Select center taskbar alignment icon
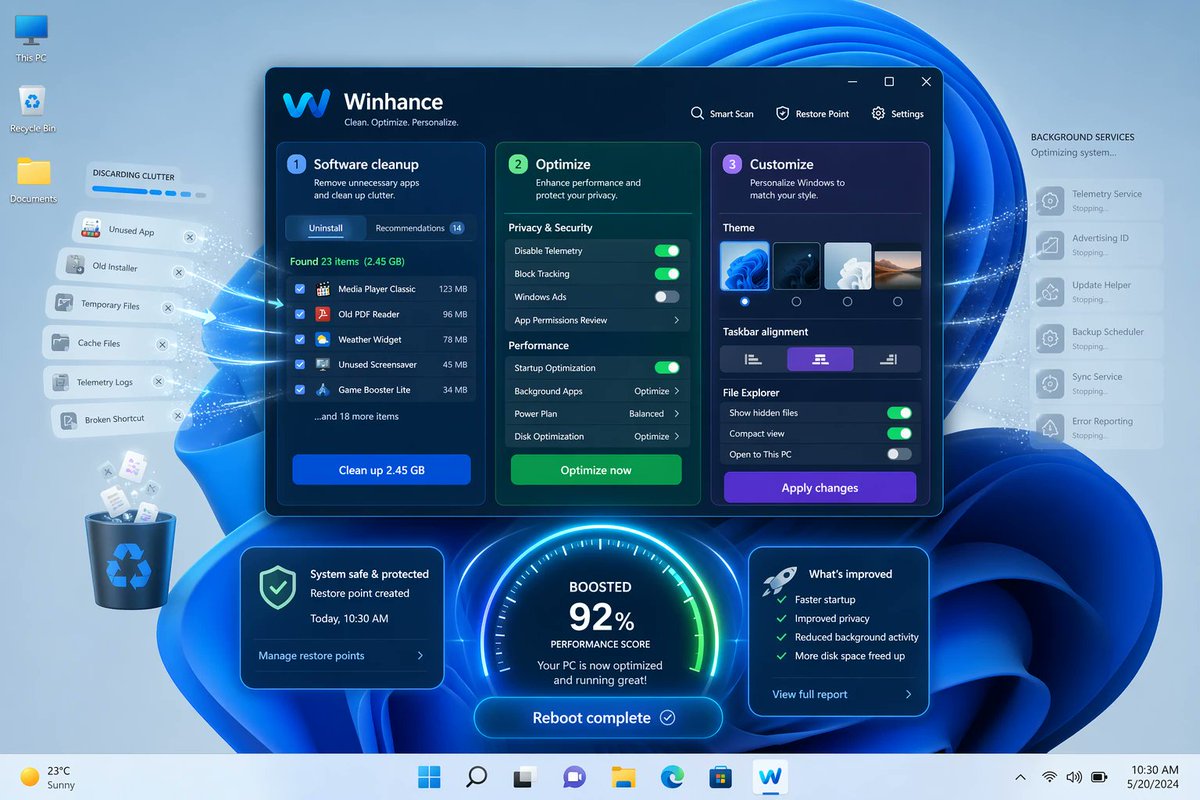The width and height of the screenshot is (1200, 800). [820, 359]
